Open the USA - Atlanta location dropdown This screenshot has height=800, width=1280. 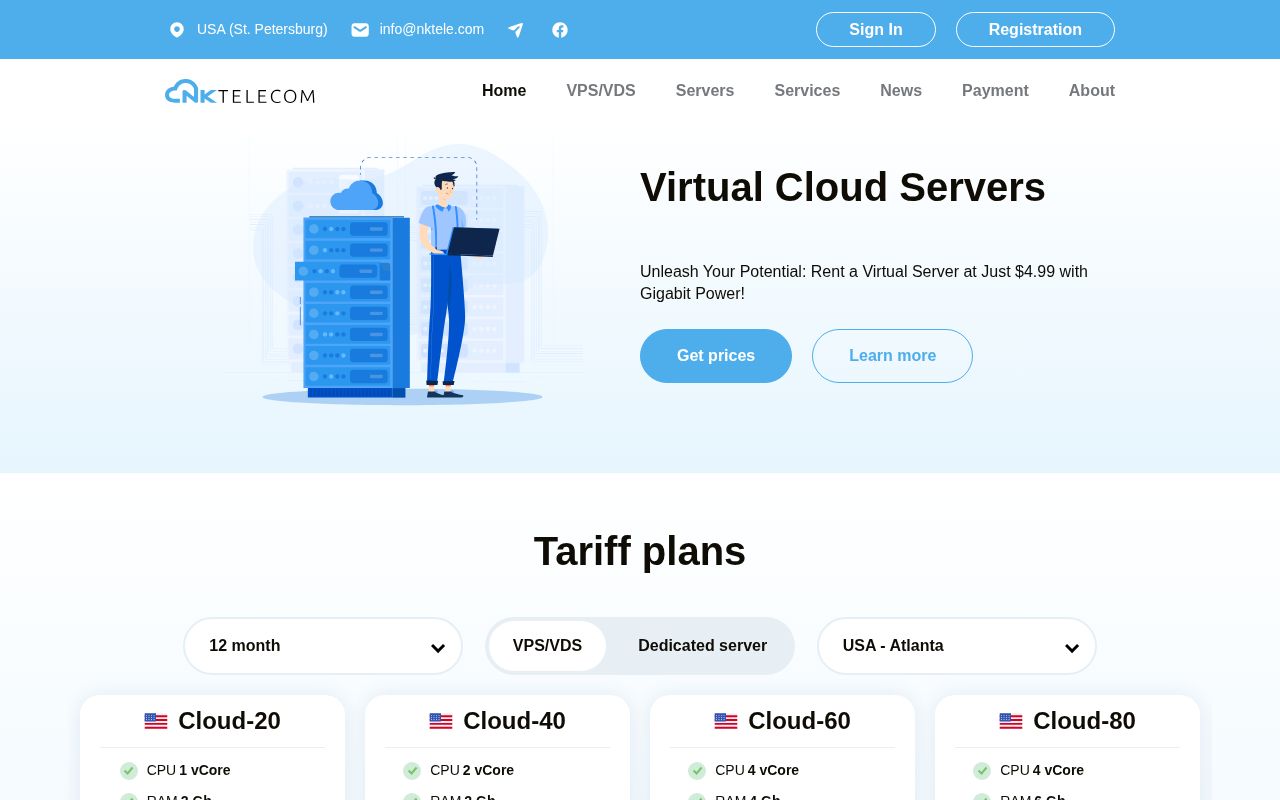(x=957, y=646)
